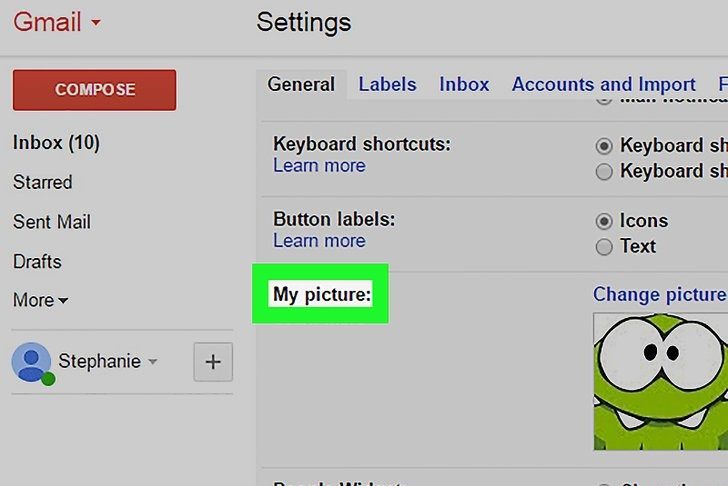Screen dimensions: 728x486
Task: Switch to the Labels tab
Action: pyautogui.click(x=387, y=85)
